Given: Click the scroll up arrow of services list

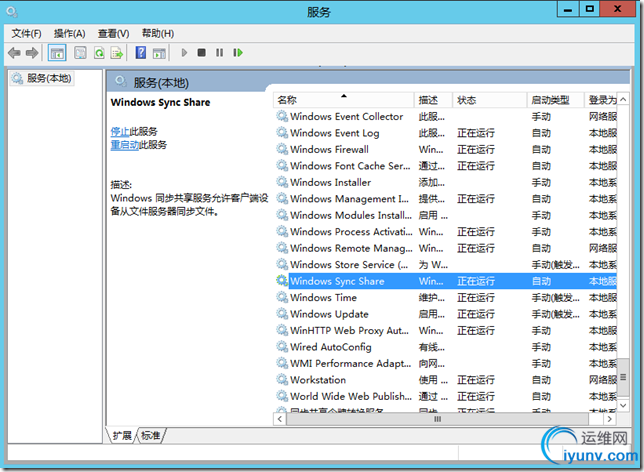Looking at the screenshot, I should coord(623,99).
